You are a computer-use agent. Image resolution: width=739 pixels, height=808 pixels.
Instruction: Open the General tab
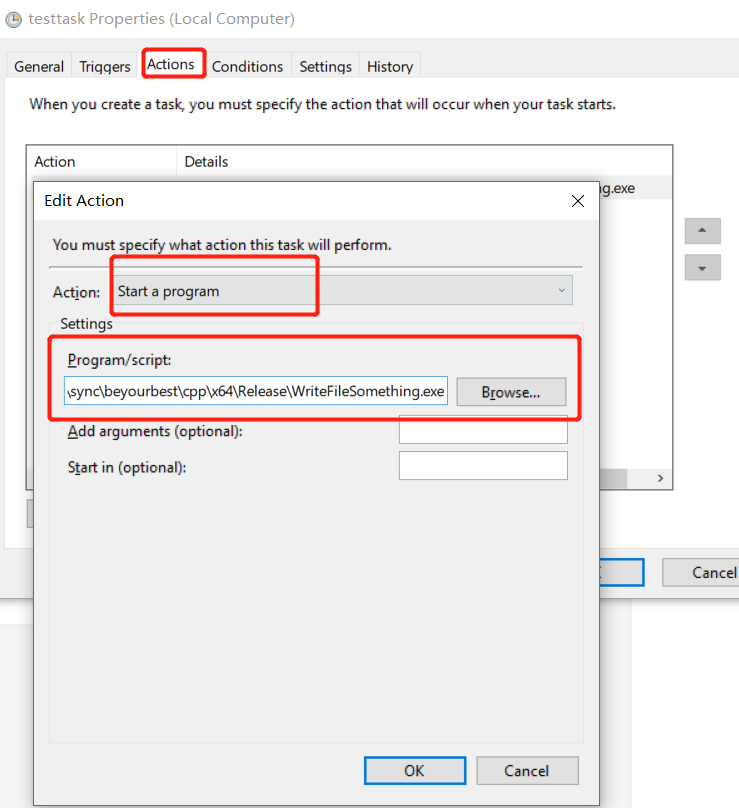(39, 66)
